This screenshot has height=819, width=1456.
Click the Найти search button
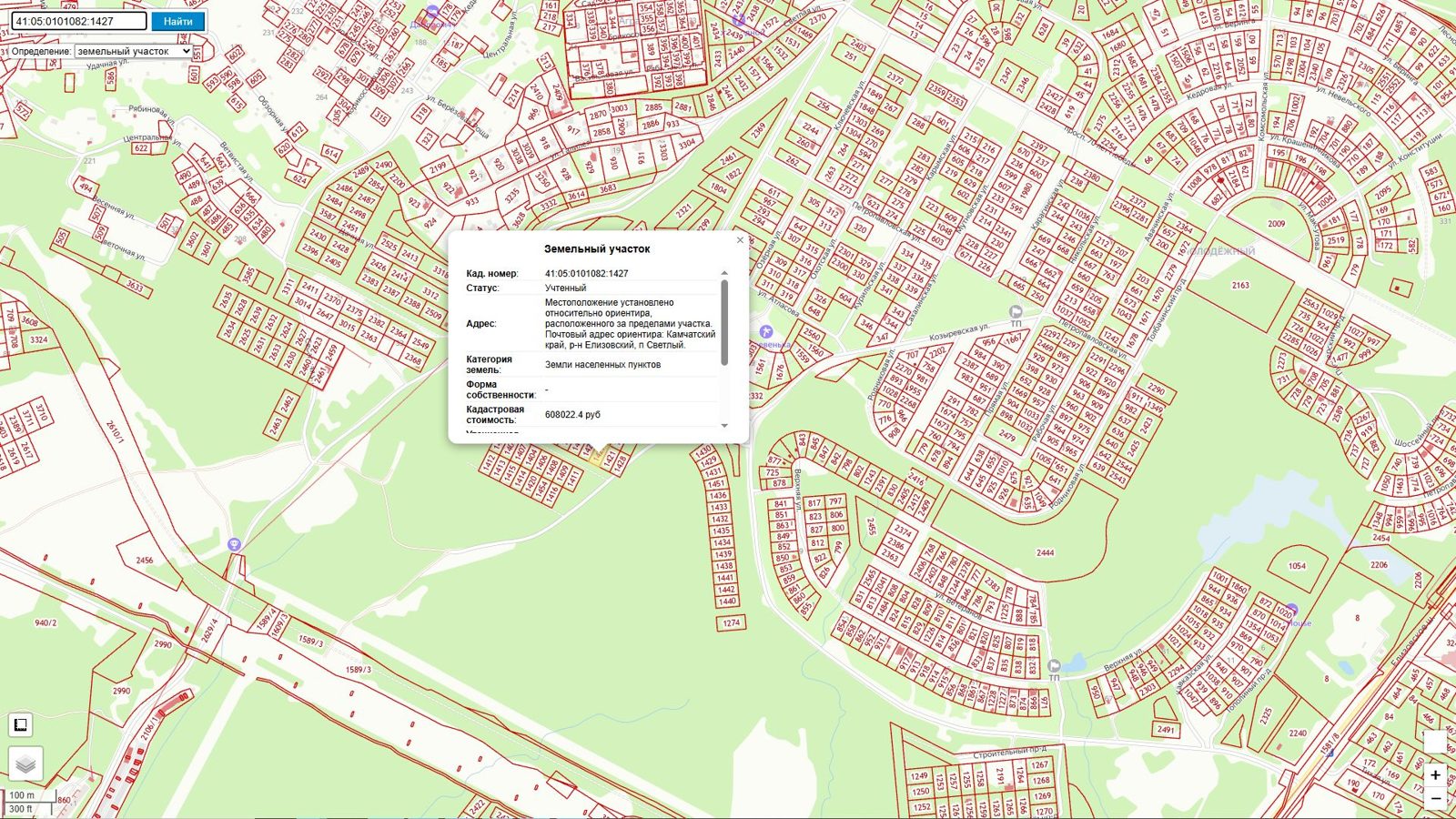point(178,21)
